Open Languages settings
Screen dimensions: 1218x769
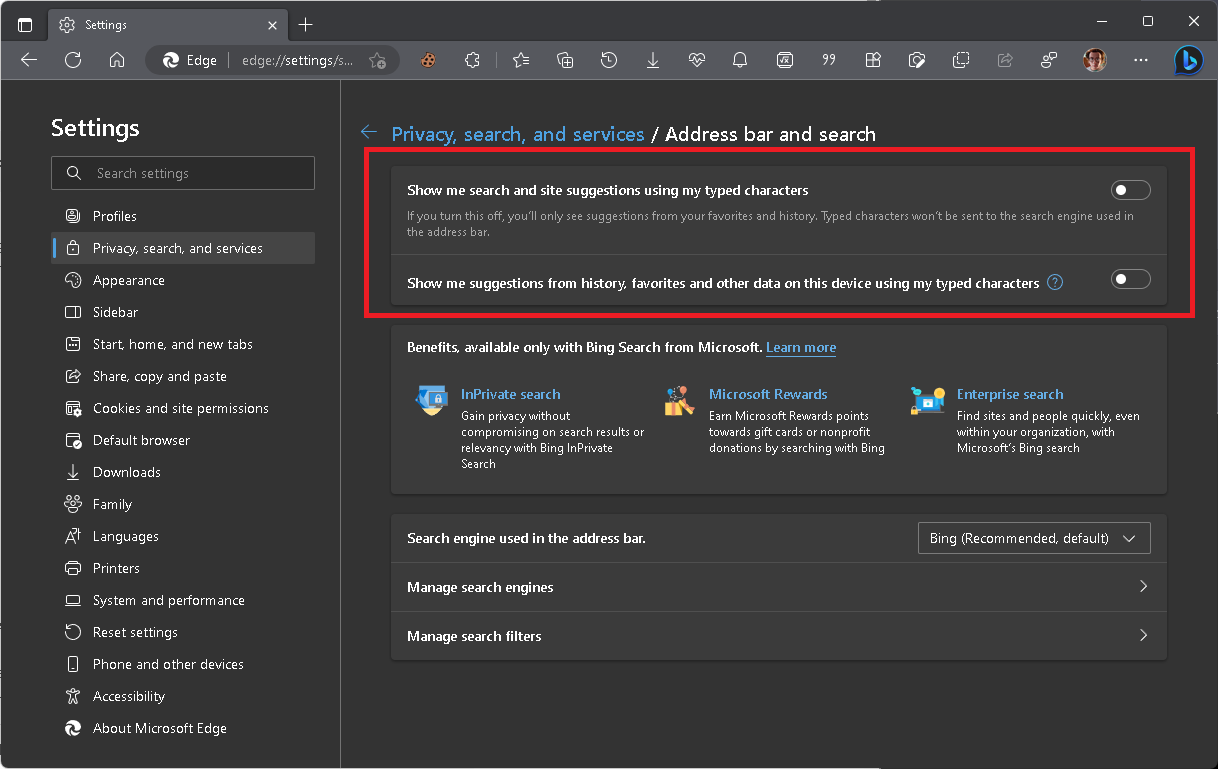[183, 536]
